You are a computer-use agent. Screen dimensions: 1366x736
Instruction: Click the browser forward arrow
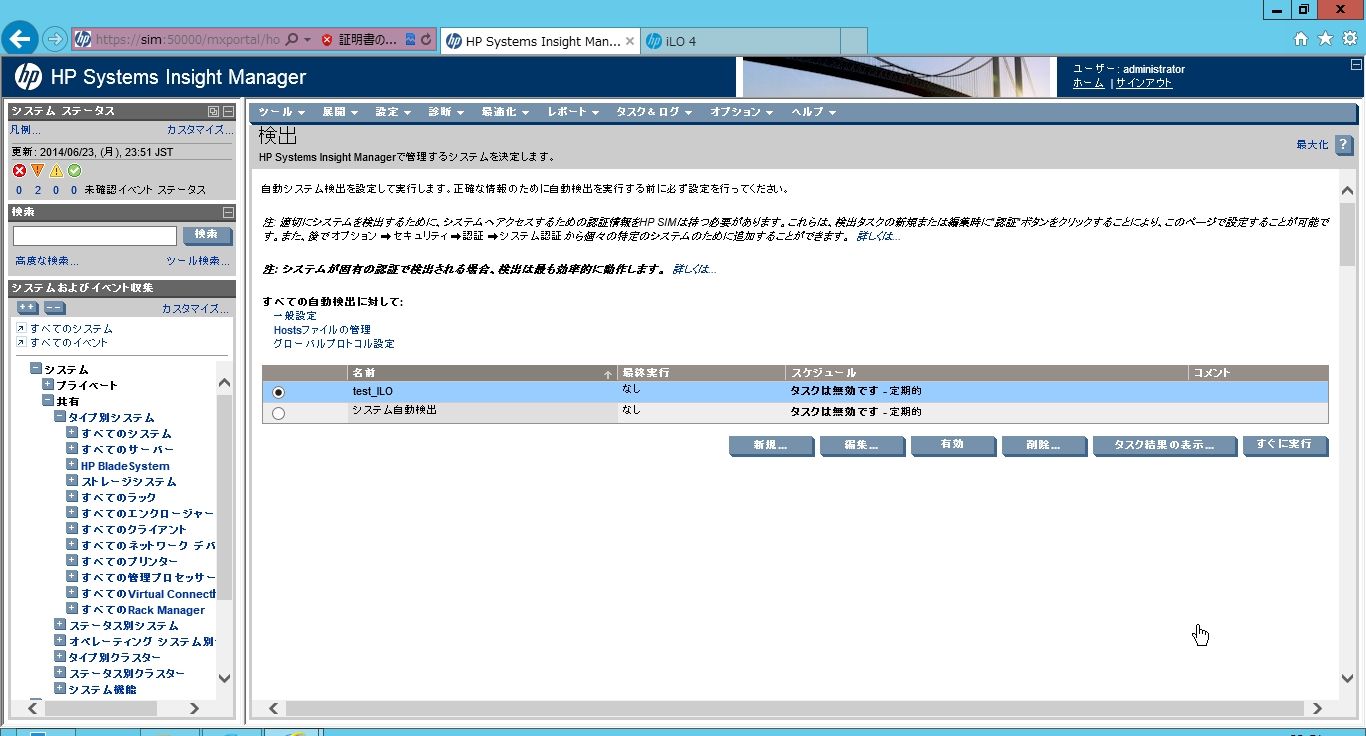point(55,40)
